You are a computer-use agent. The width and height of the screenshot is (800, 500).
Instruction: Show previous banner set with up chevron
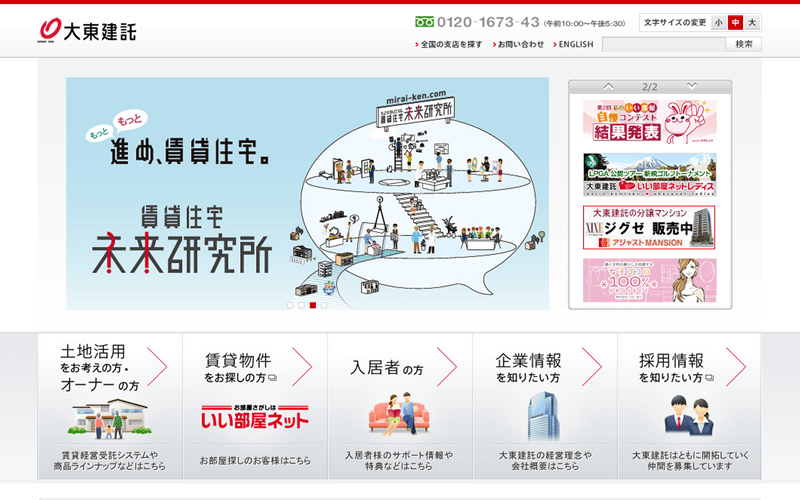(608, 86)
